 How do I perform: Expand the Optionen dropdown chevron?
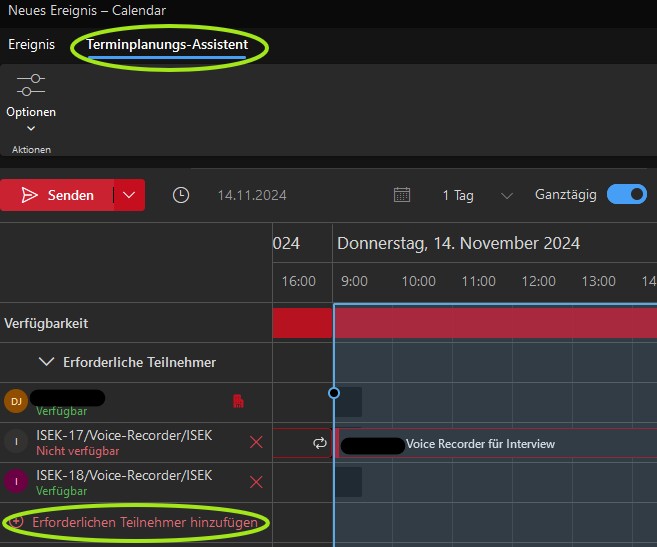pyautogui.click(x=31, y=128)
